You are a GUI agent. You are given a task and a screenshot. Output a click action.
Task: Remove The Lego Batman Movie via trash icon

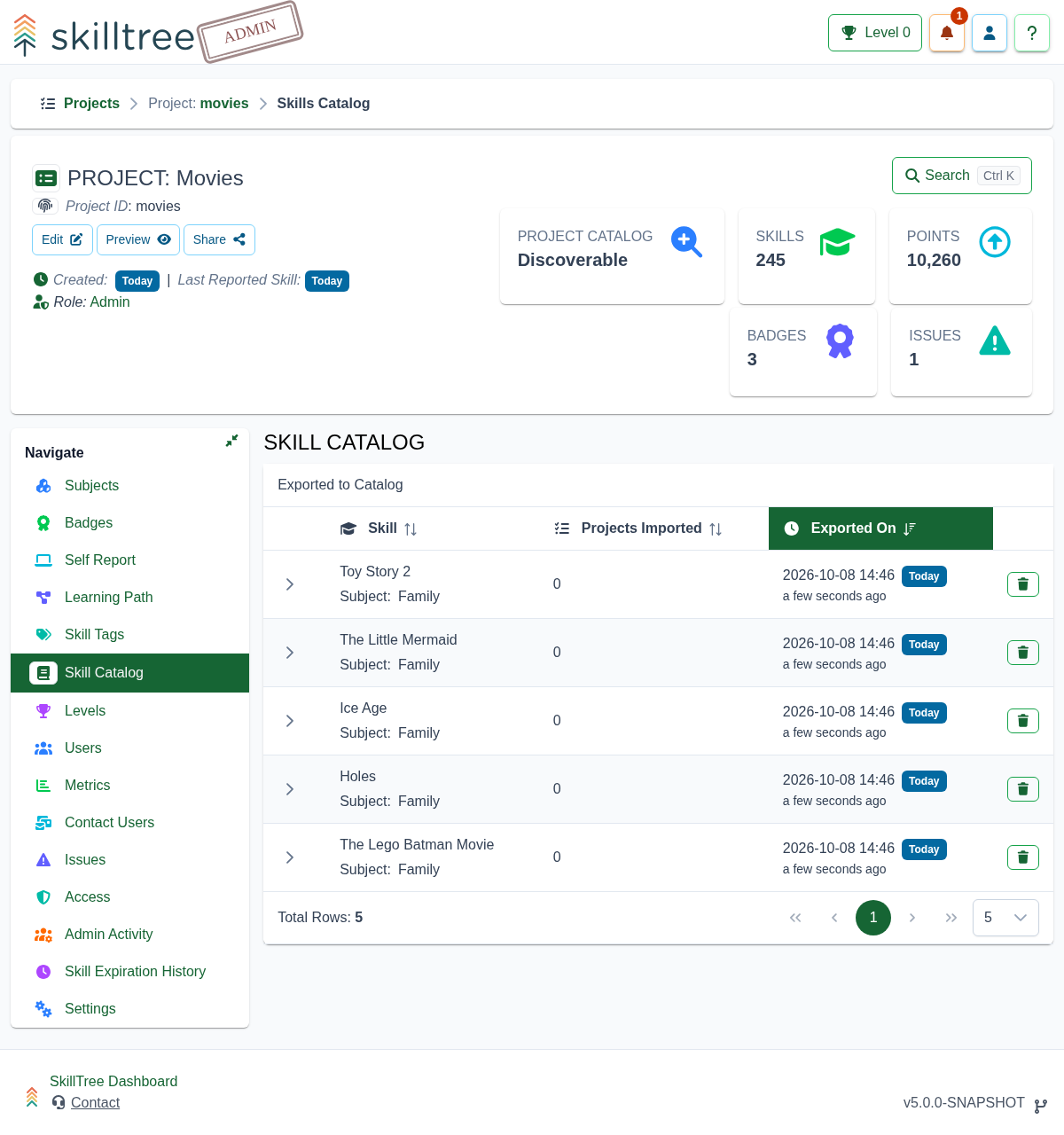tap(1022, 857)
